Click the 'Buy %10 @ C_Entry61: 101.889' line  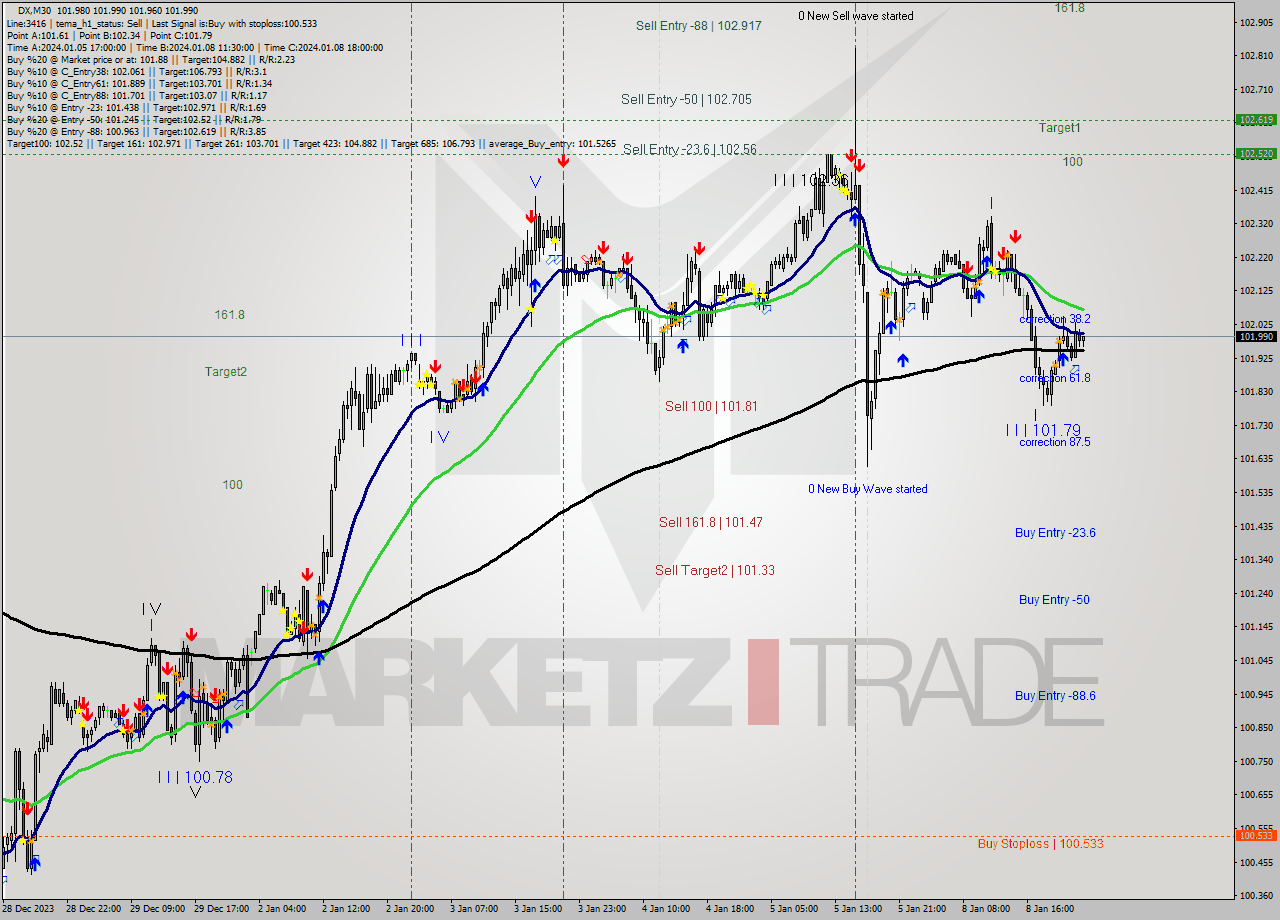(x=139, y=83)
